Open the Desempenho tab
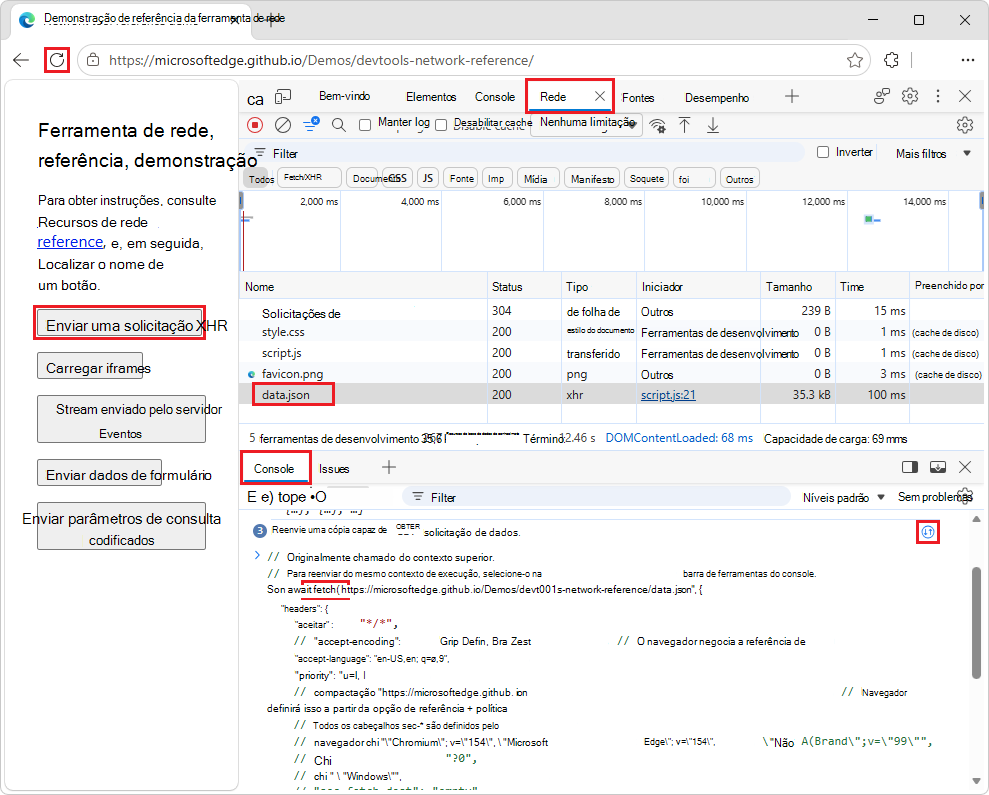The width and height of the screenshot is (989, 795). pos(717,97)
